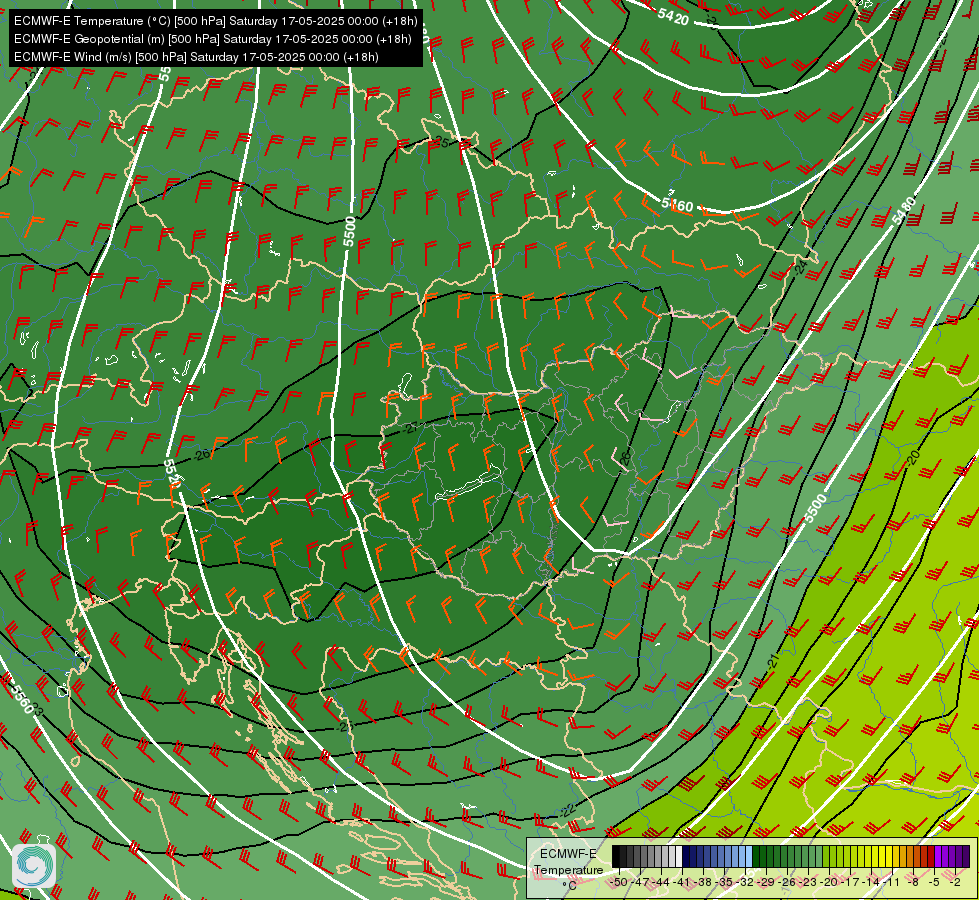979x900 pixels.
Task: Click the -50 legend tick label
Action: point(619,882)
